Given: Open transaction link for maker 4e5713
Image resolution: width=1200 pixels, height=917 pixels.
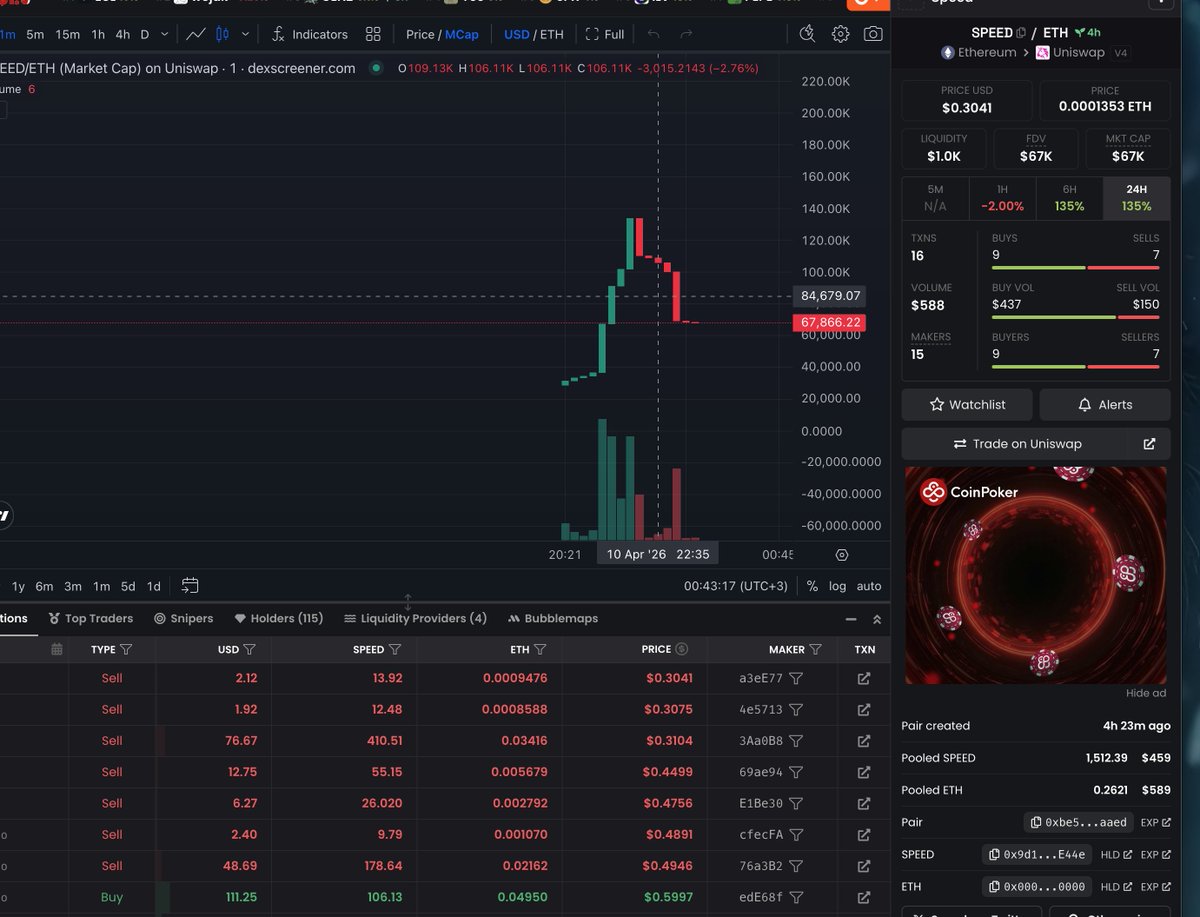Looking at the screenshot, I should pyautogui.click(x=864, y=710).
